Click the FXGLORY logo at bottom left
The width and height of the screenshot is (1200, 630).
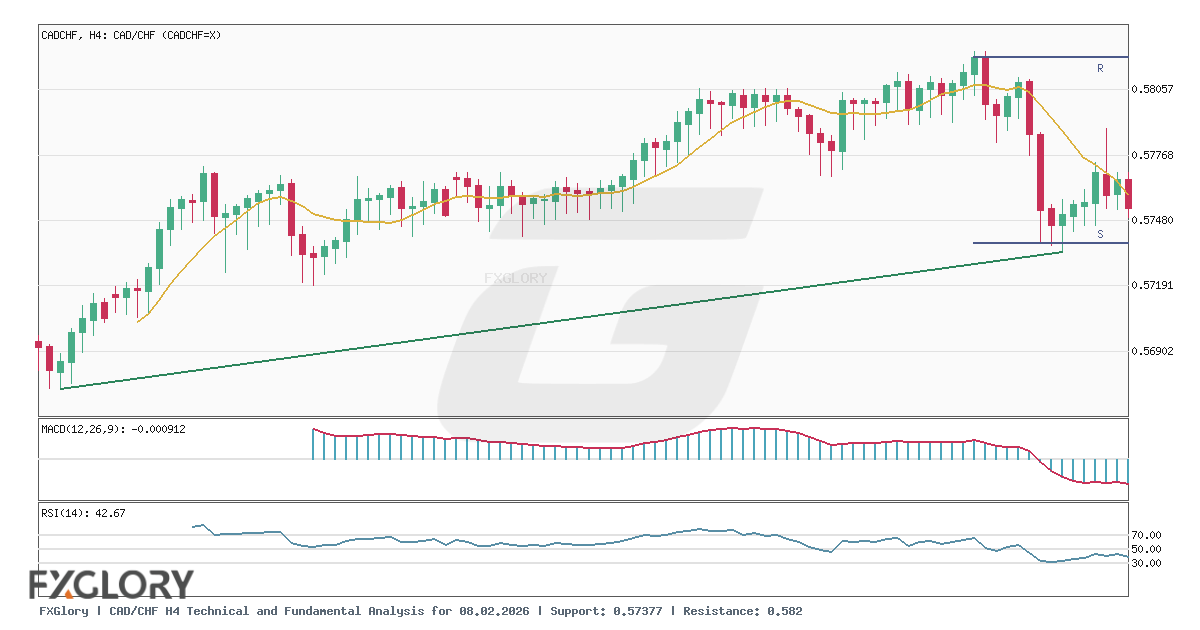(111, 584)
